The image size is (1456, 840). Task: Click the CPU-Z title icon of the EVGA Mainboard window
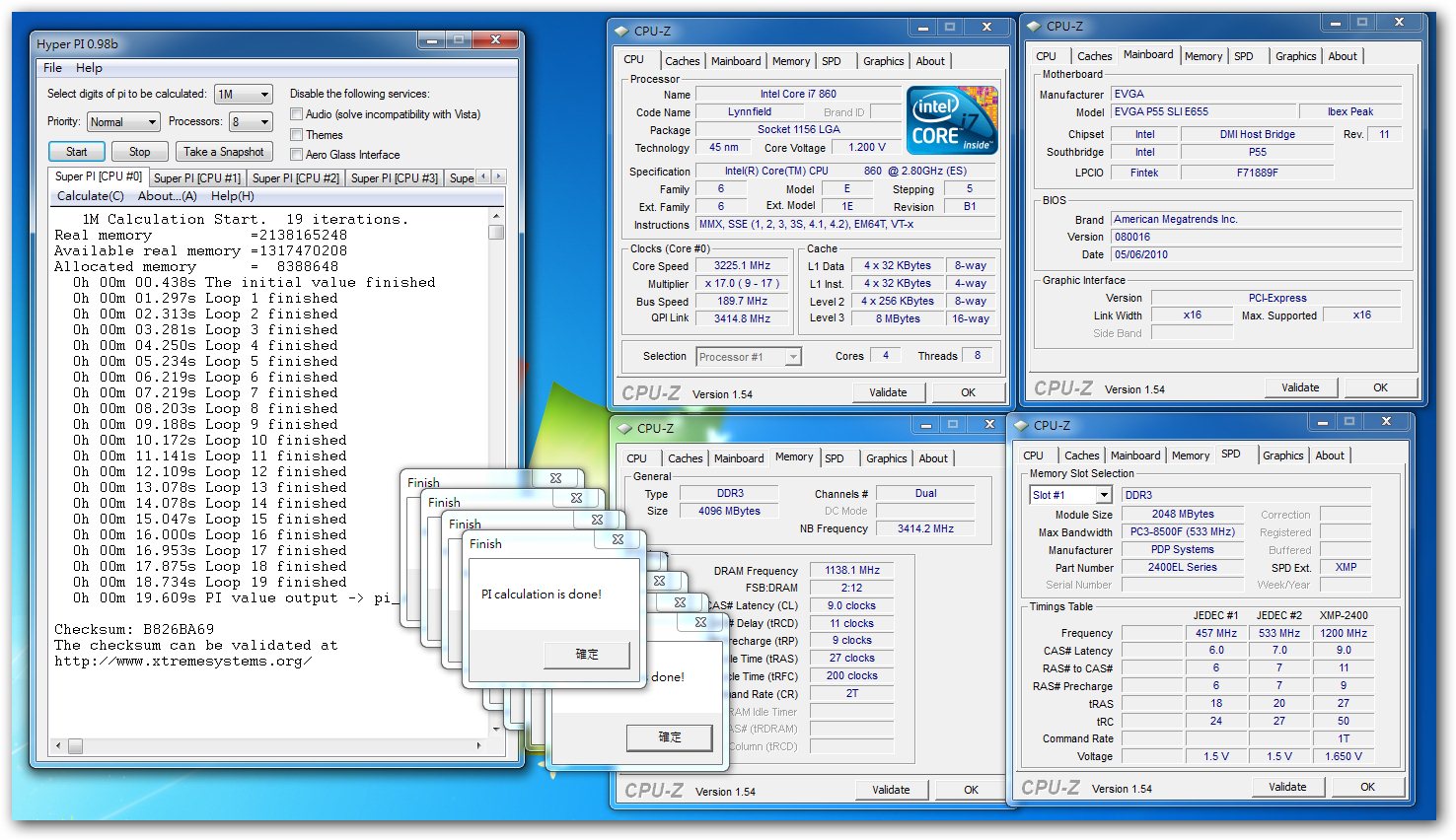tap(1034, 27)
